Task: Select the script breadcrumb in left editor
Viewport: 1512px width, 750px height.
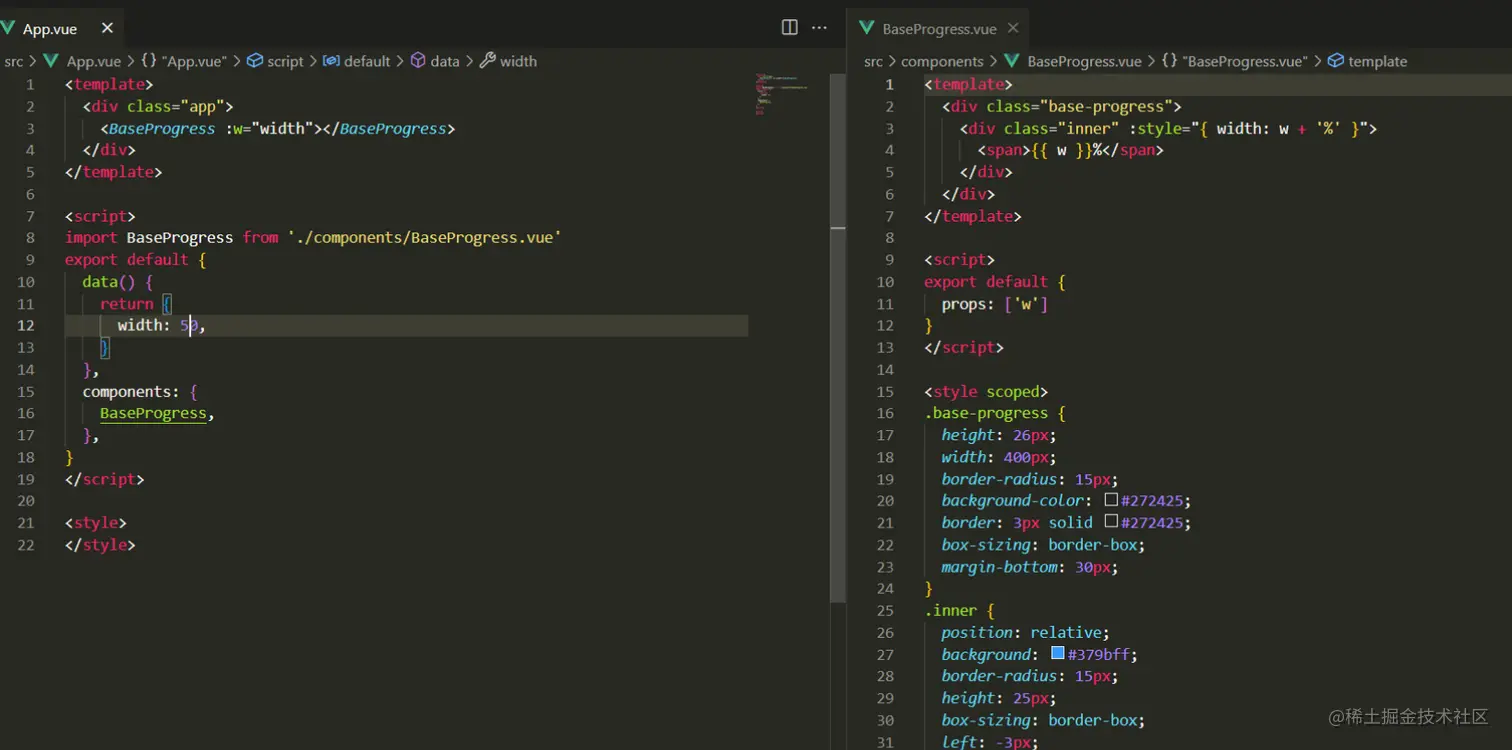Action: pos(285,61)
